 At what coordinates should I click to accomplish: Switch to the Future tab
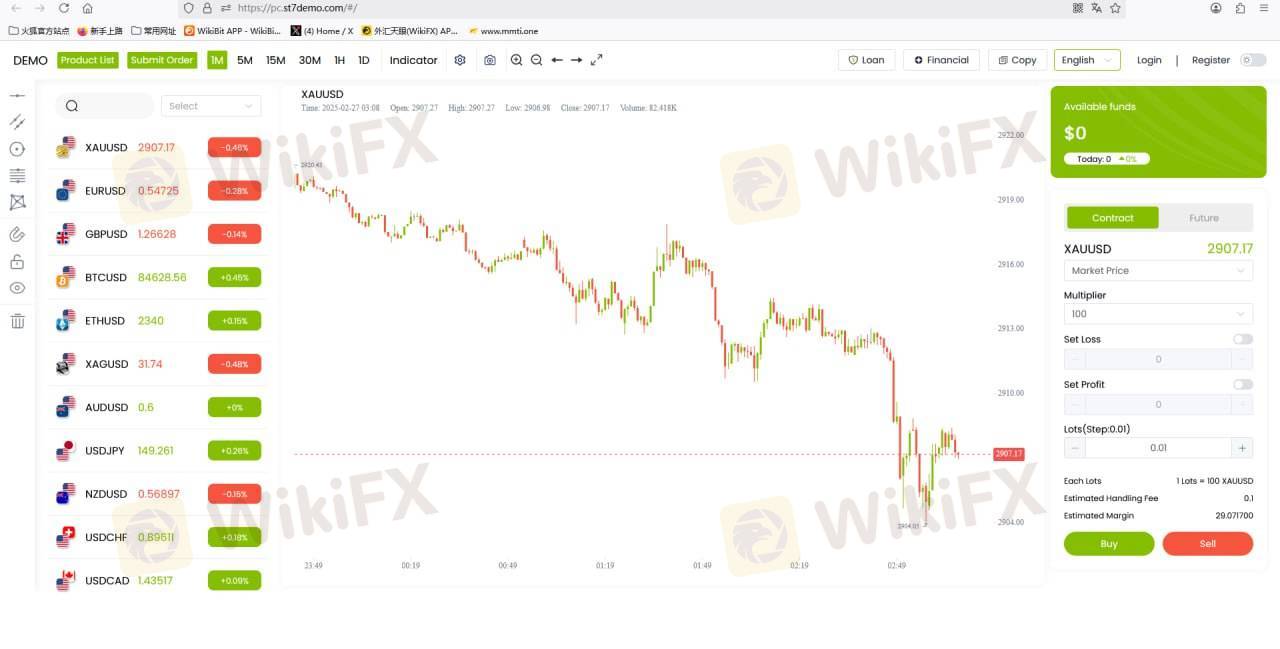click(x=1204, y=218)
